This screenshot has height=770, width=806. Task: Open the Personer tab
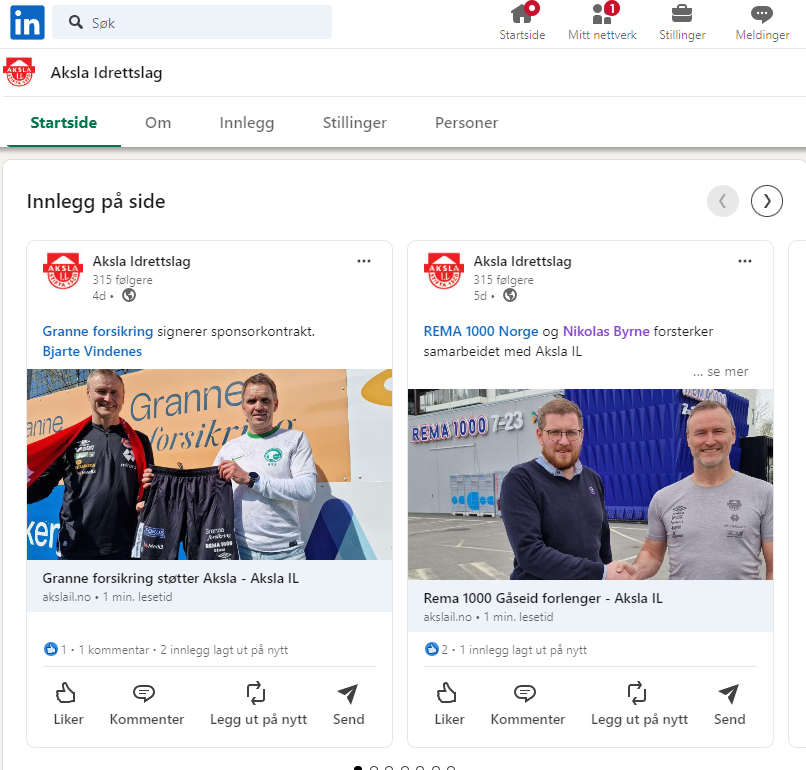pos(466,123)
